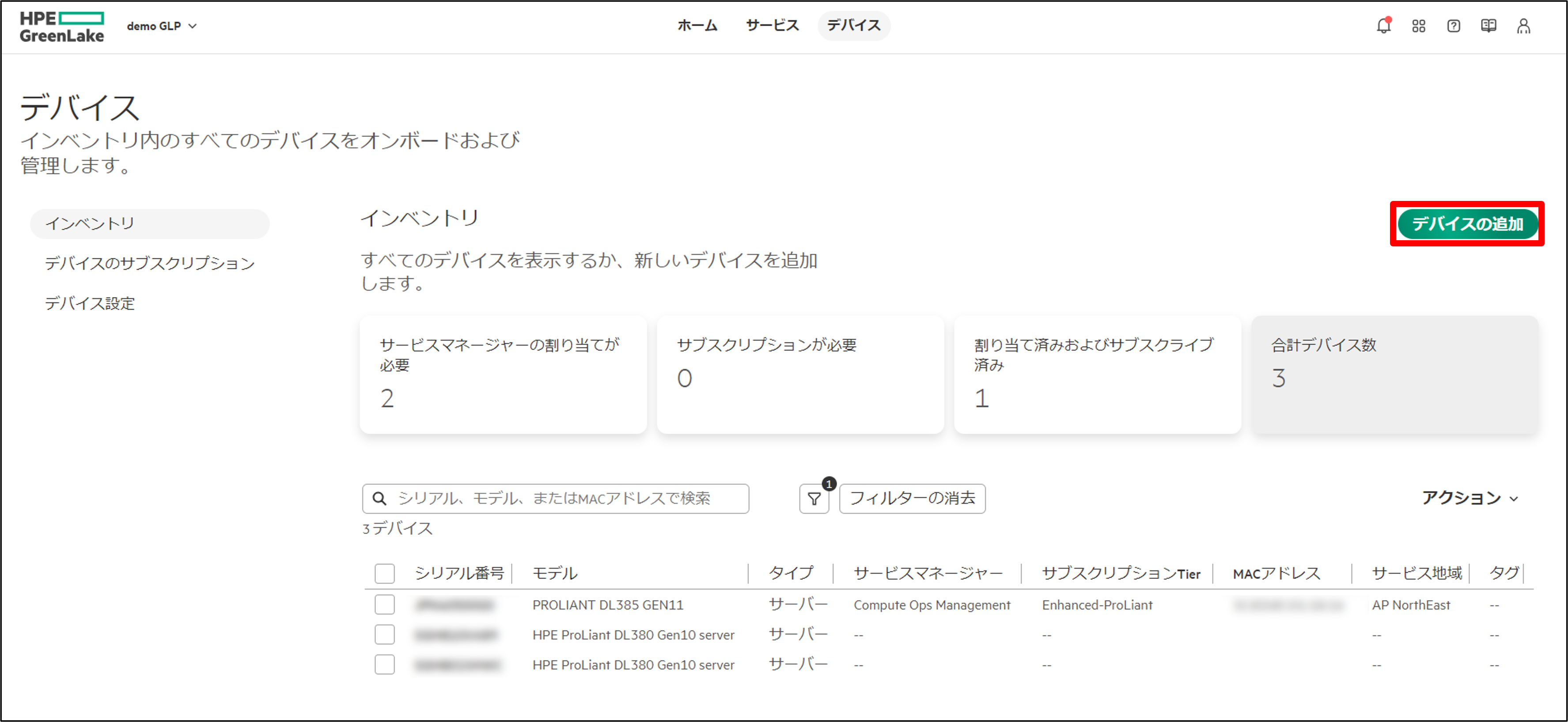Click the filter funnel icon

(814, 499)
